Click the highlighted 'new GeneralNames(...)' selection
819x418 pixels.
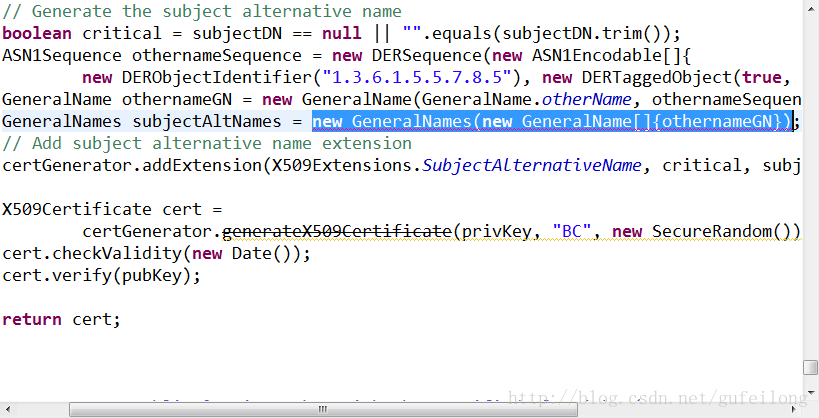pos(553,121)
